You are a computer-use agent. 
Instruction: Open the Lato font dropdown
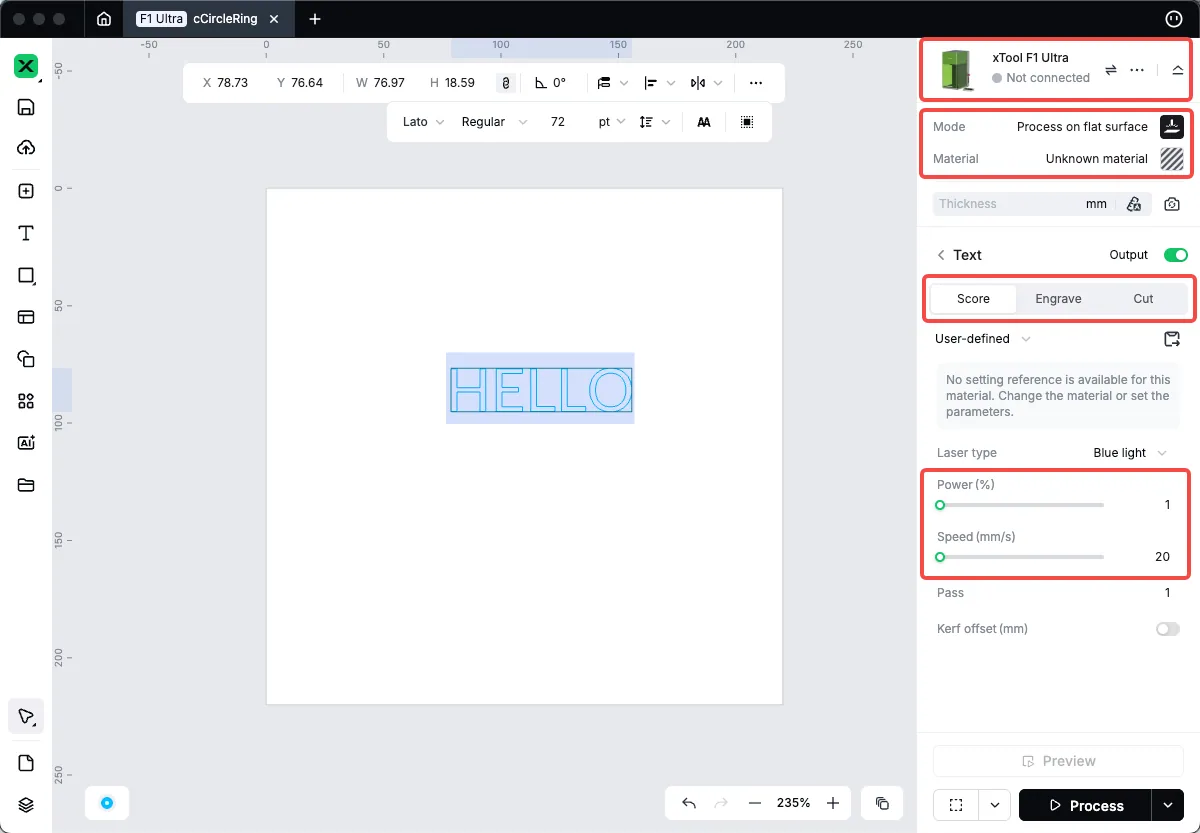(x=423, y=122)
